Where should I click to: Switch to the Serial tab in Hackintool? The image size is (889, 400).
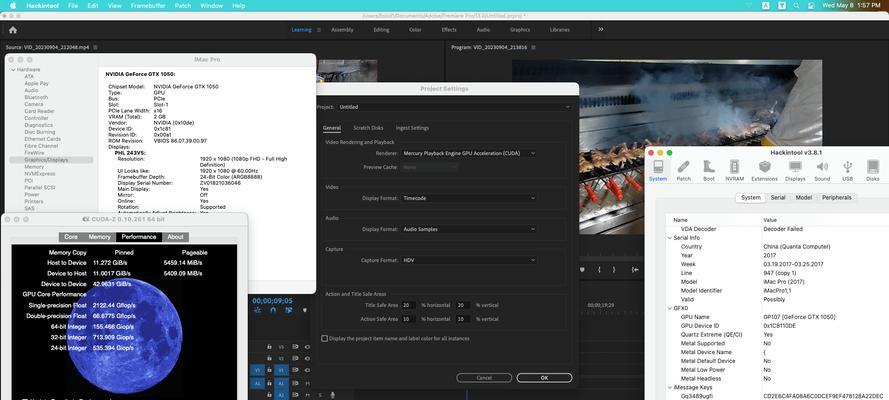[778, 198]
